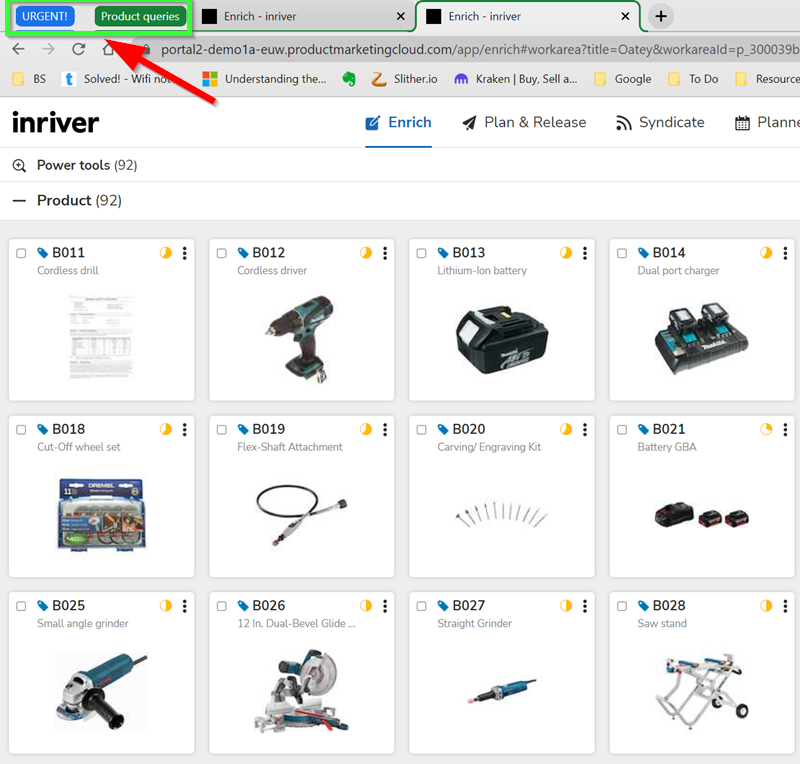Viewport: 800px width, 764px height.
Task: Open the B013 three-dot options menu
Action: pyautogui.click(x=585, y=253)
